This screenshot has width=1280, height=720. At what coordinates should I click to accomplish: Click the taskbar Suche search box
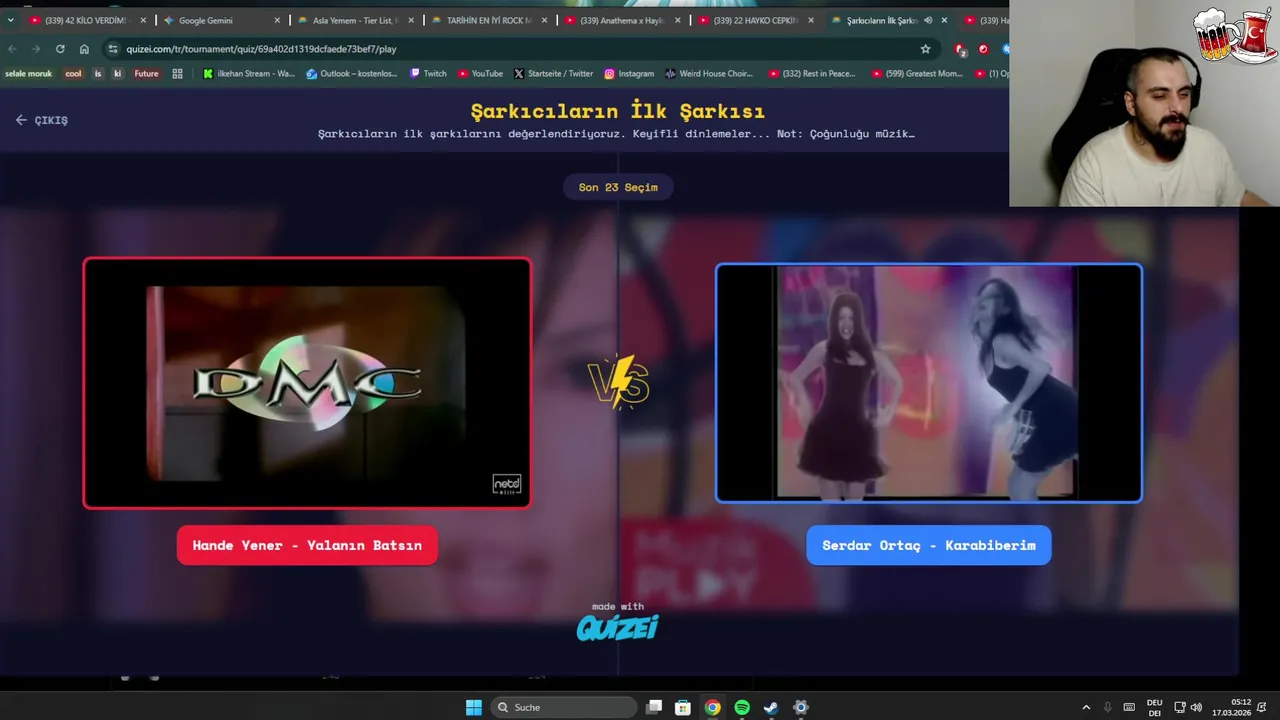(565, 707)
